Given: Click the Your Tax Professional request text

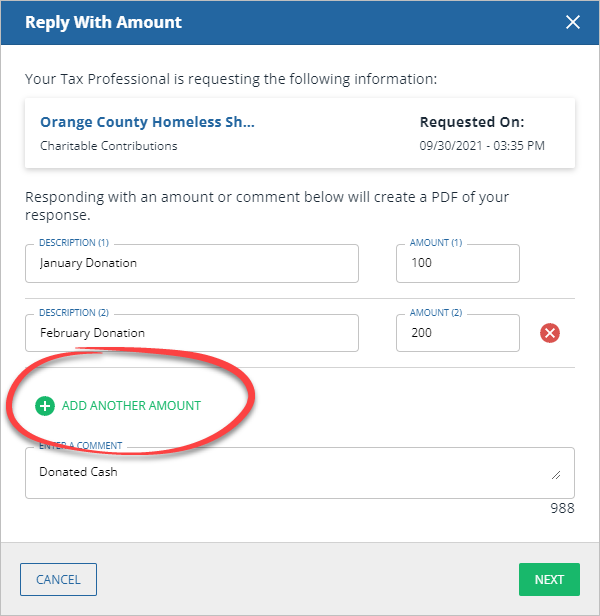Looking at the screenshot, I should [x=231, y=78].
